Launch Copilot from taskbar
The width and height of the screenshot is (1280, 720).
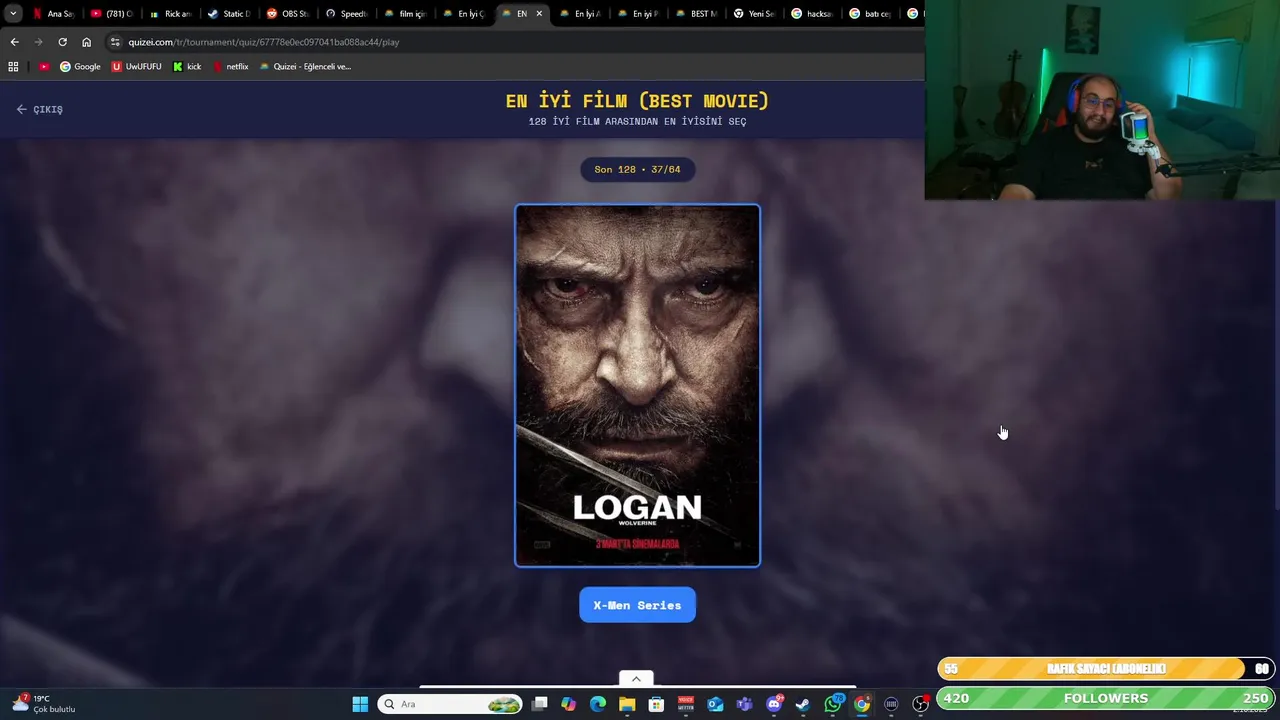[569, 704]
